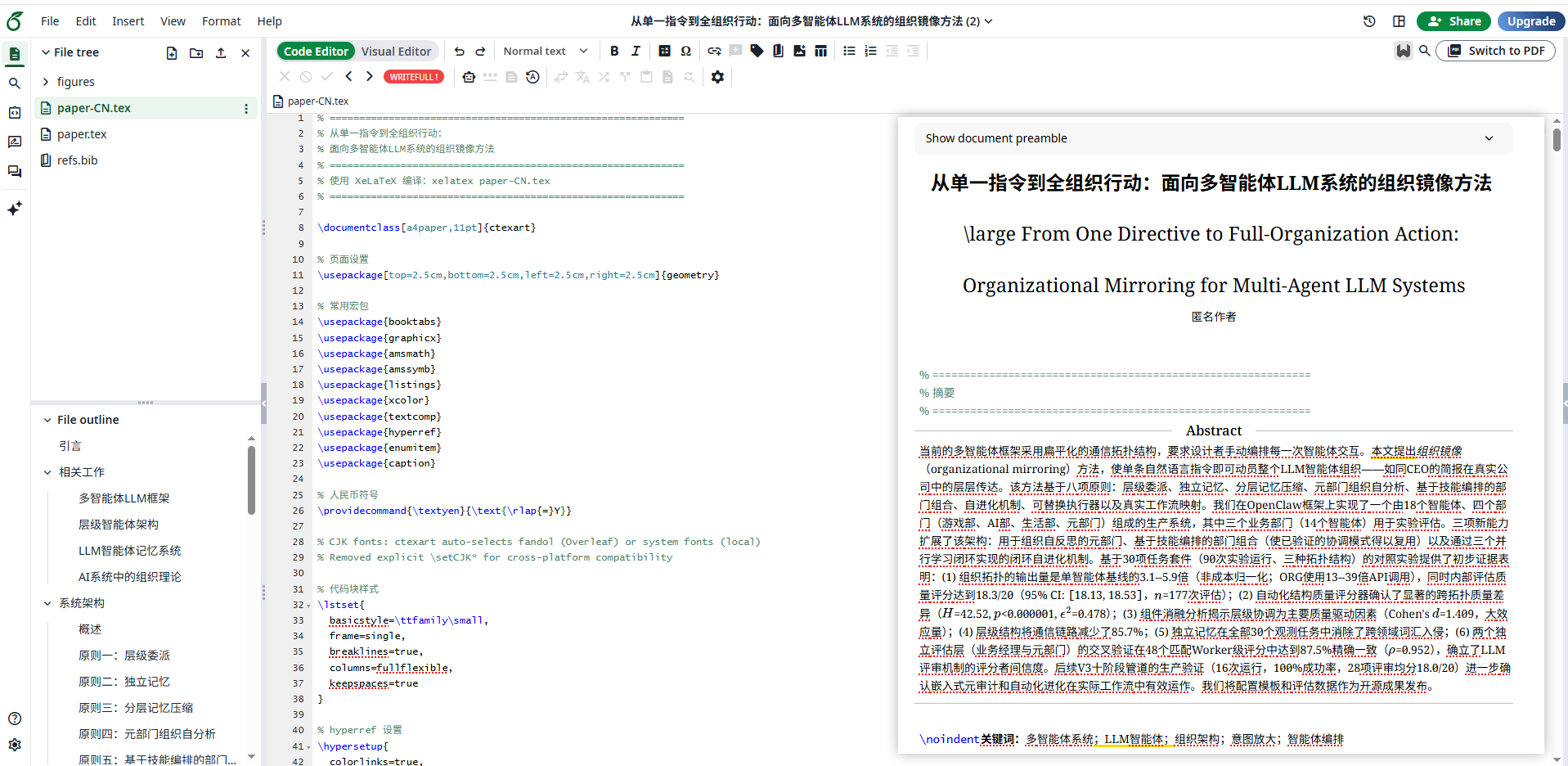This screenshot has height=766, width=1568.
Task: Insert a bullet list
Action: tap(849, 51)
